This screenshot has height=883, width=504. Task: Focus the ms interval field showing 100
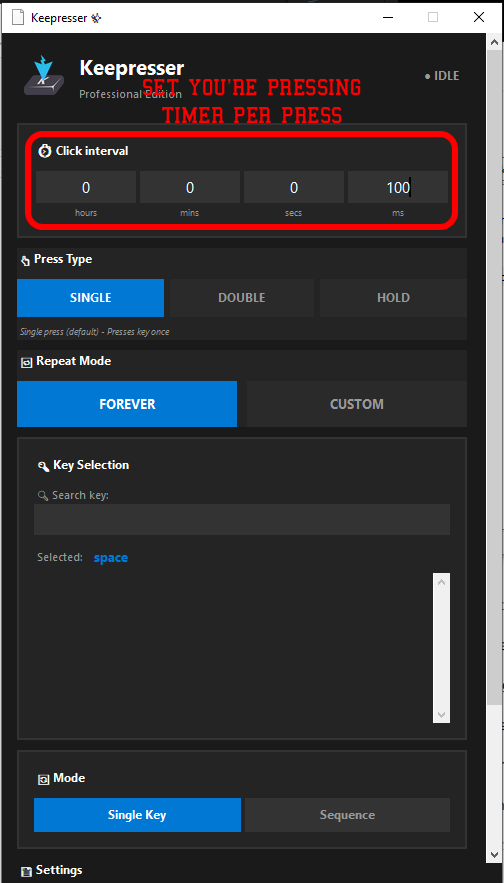pyautogui.click(x=398, y=188)
